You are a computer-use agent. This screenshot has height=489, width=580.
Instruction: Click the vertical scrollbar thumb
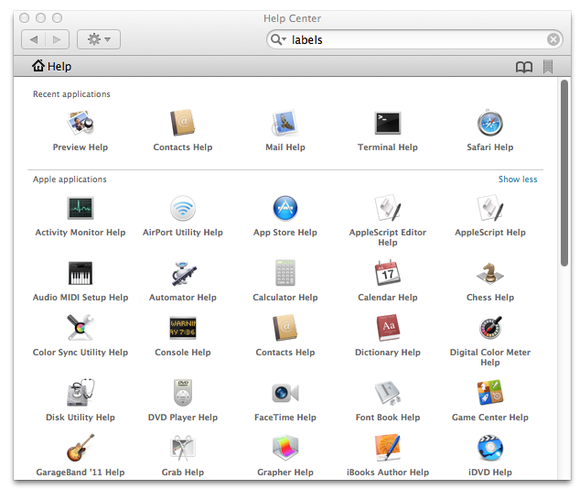pyautogui.click(x=564, y=173)
